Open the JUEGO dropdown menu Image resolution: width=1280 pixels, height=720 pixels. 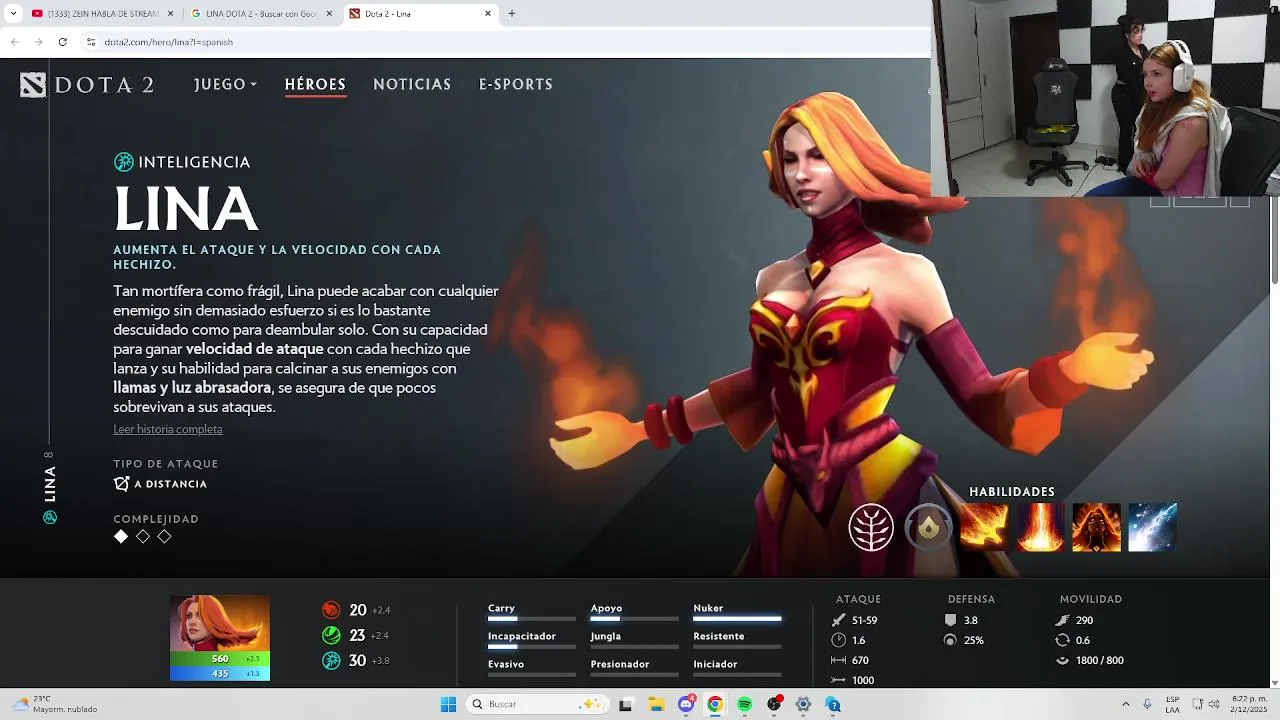[225, 84]
